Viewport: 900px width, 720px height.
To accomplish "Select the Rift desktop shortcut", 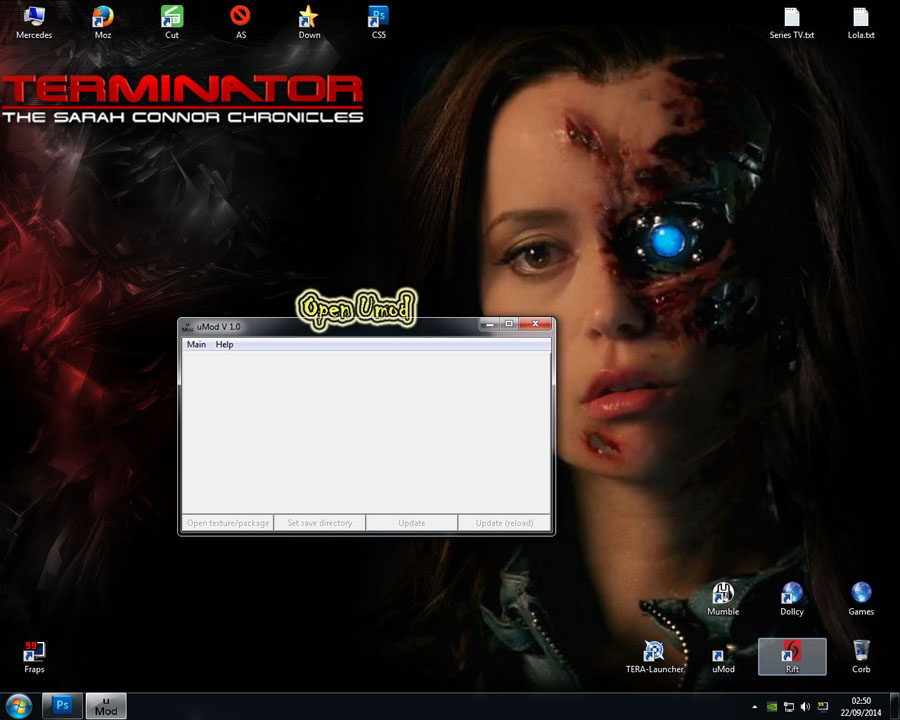I will click(792, 655).
